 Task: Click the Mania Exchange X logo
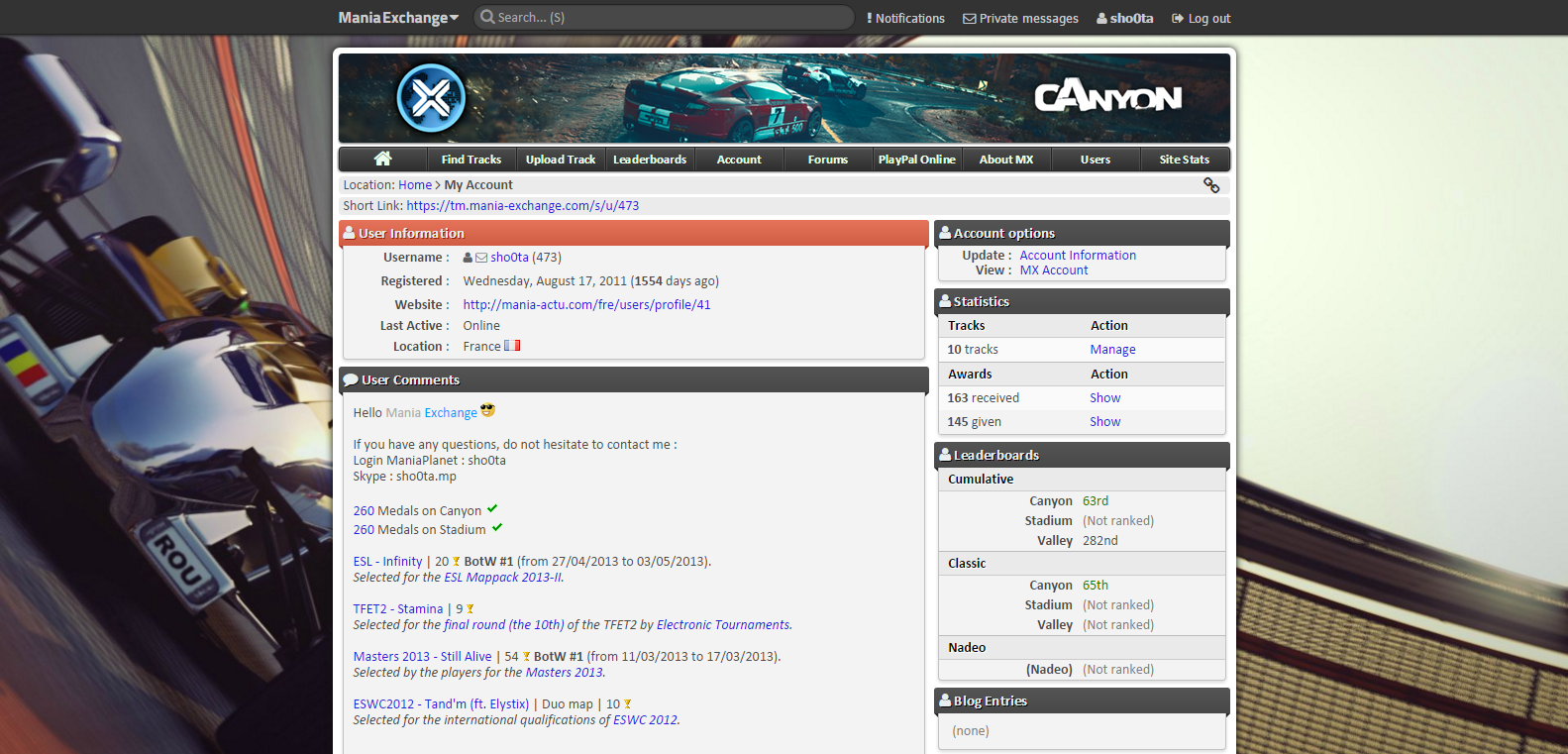tap(431, 98)
